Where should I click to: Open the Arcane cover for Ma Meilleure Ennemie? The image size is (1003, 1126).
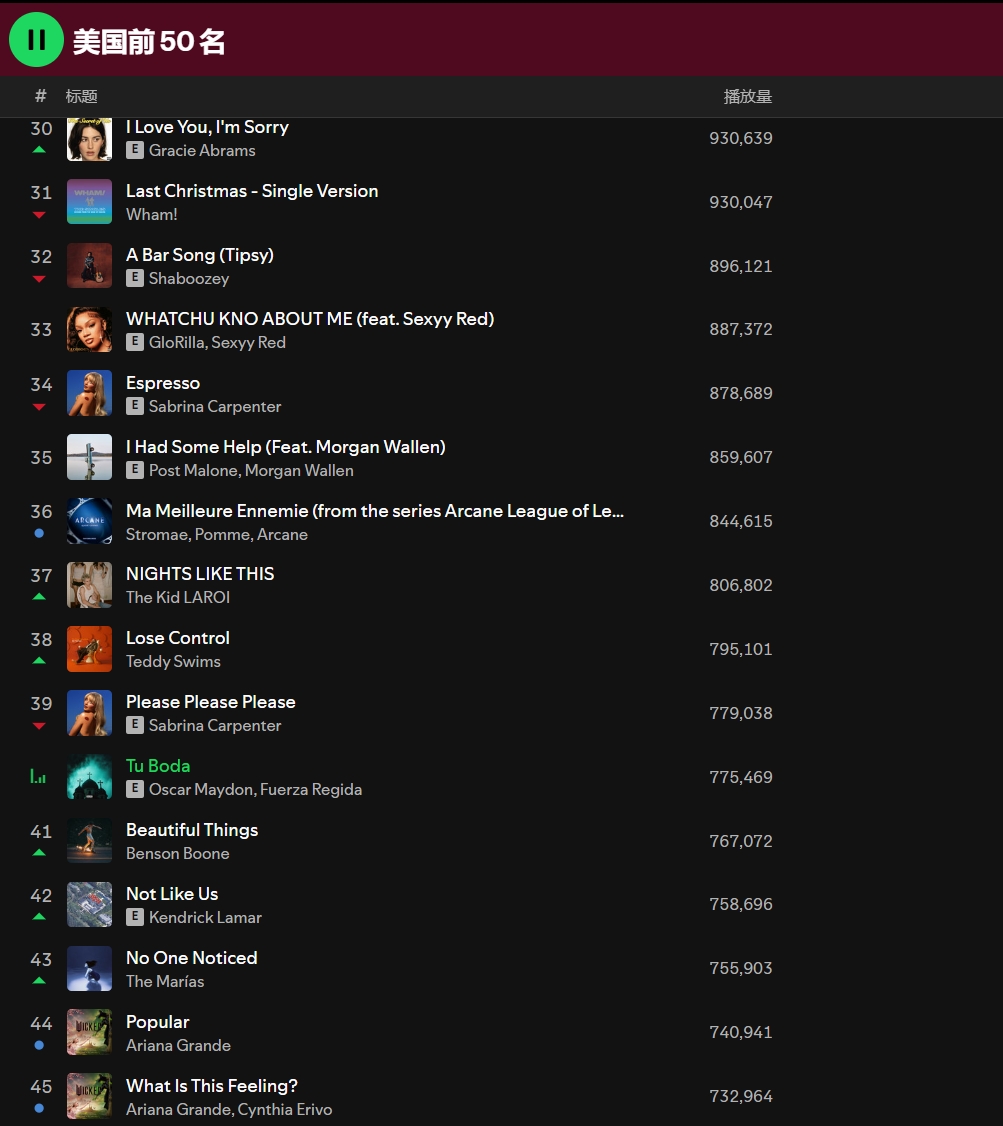point(90,521)
